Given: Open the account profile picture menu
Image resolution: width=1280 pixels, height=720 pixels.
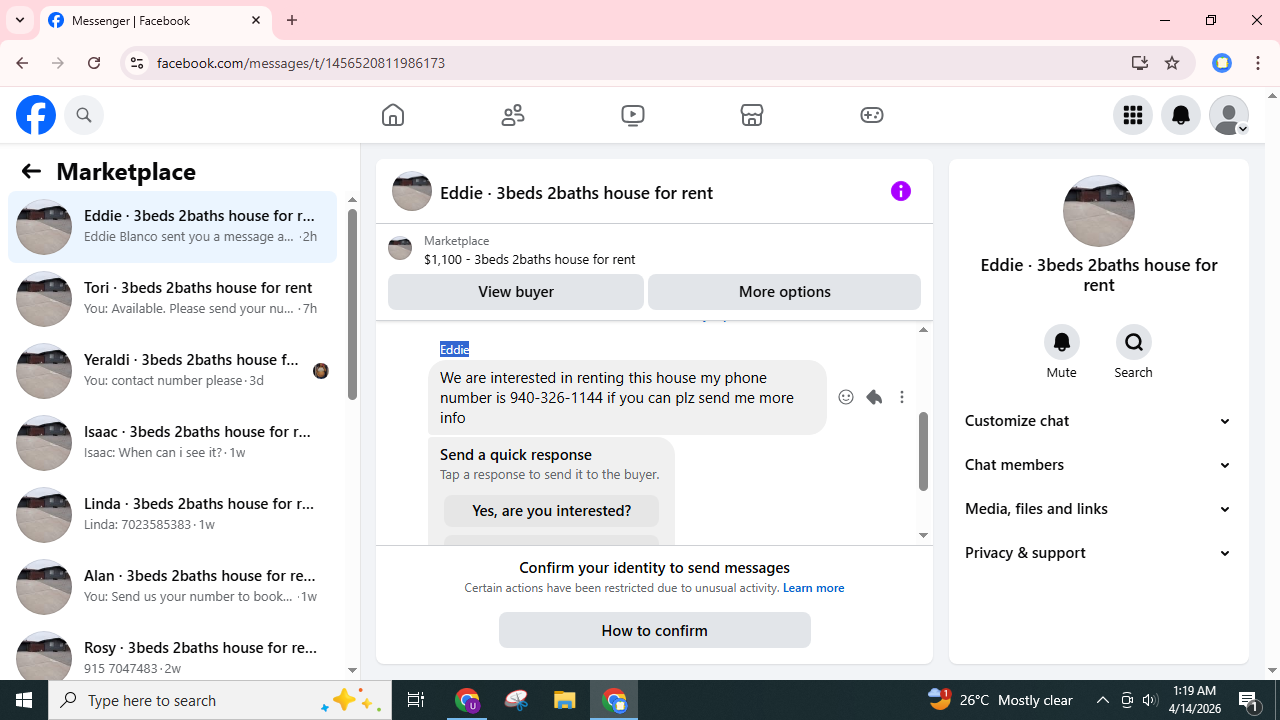Looking at the screenshot, I should pyautogui.click(x=1229, y=115).
